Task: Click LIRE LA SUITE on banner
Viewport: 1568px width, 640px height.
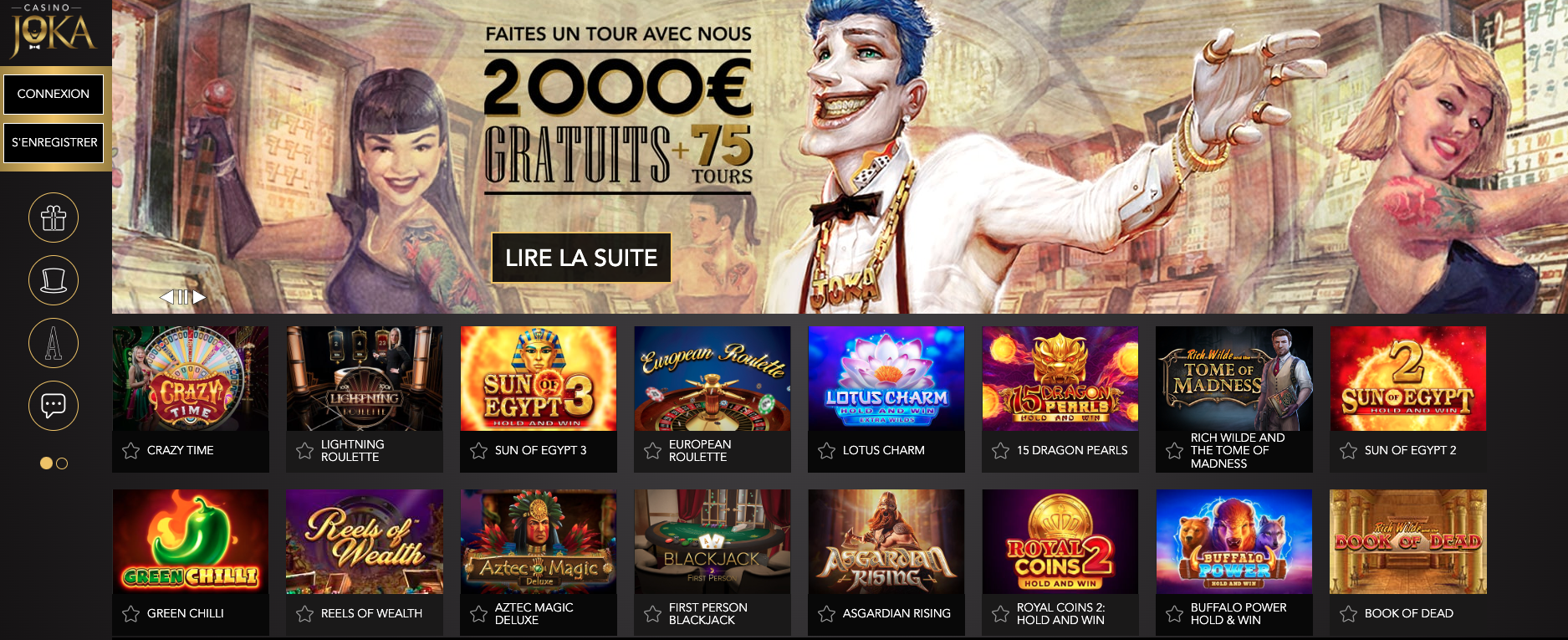Action: (581, 258)
